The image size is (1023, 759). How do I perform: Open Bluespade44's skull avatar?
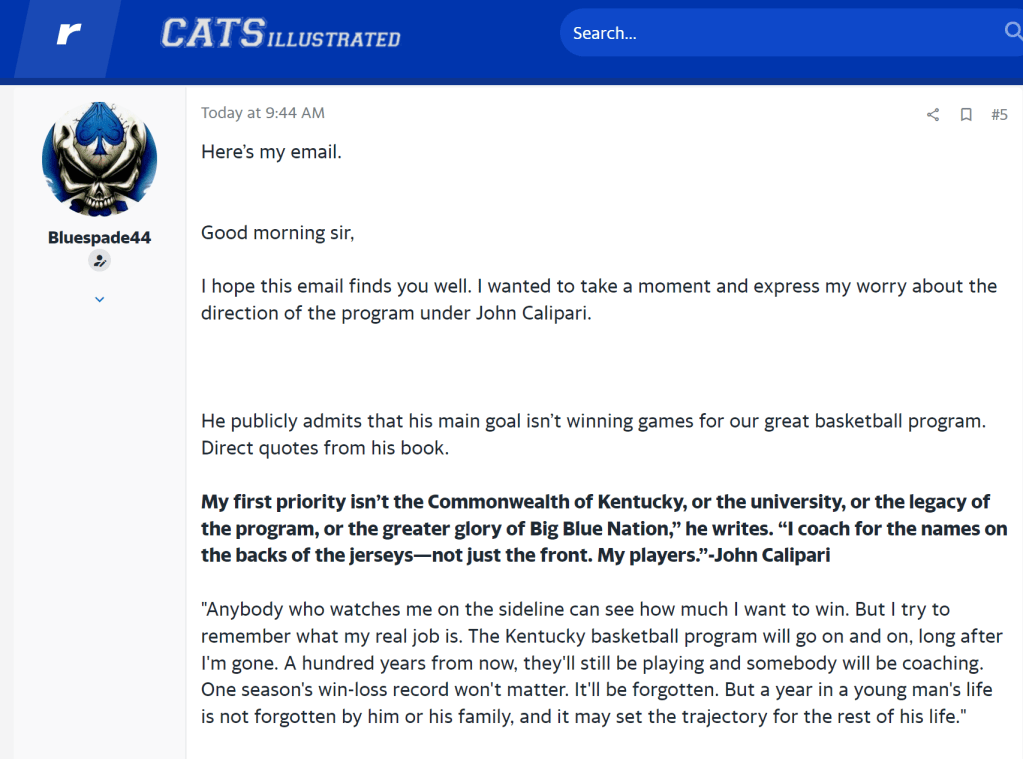click(x=99, y=159)
